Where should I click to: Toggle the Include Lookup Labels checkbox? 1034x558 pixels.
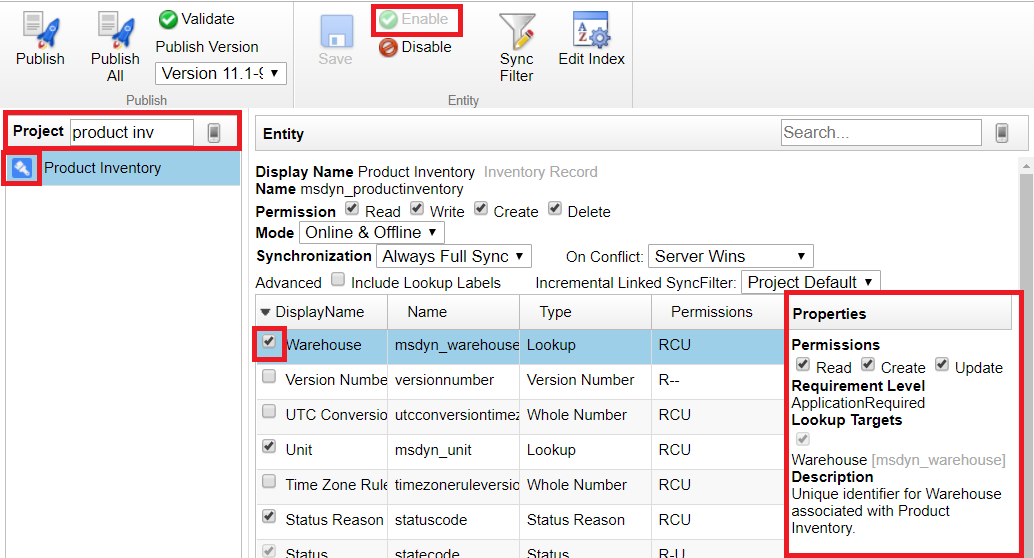pyautogui.click(x=338, y=281)
